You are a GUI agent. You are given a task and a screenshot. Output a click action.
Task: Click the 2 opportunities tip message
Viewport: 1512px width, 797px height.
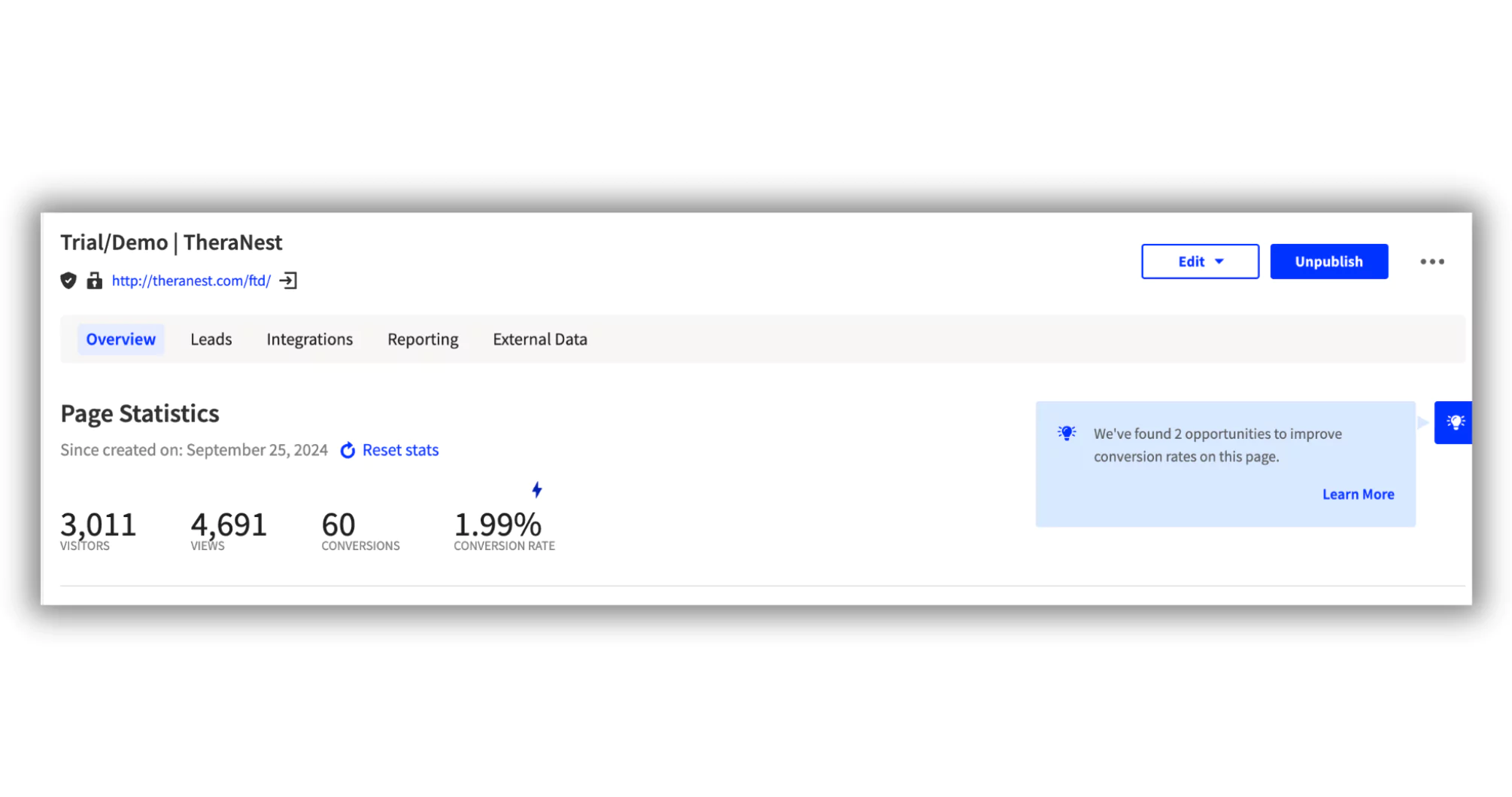click(x=1218, y=445)
